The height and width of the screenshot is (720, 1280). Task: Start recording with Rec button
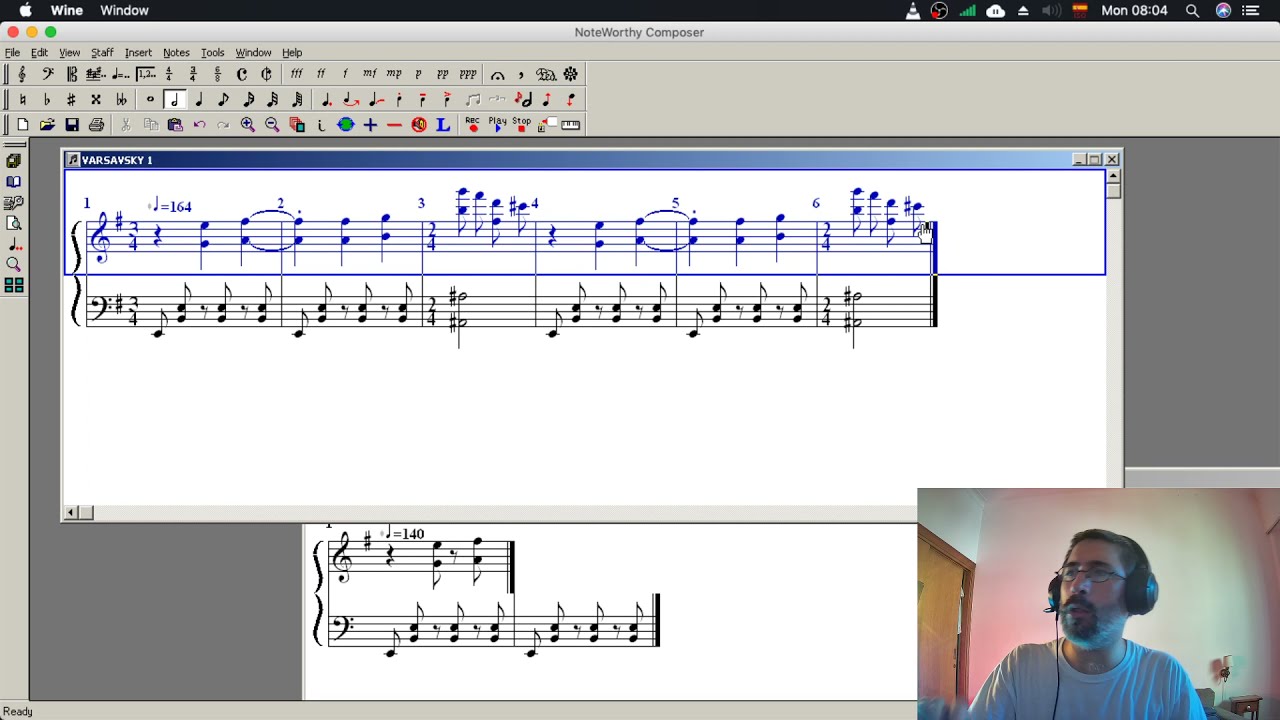pyautogui.click(x=473, y=124)
